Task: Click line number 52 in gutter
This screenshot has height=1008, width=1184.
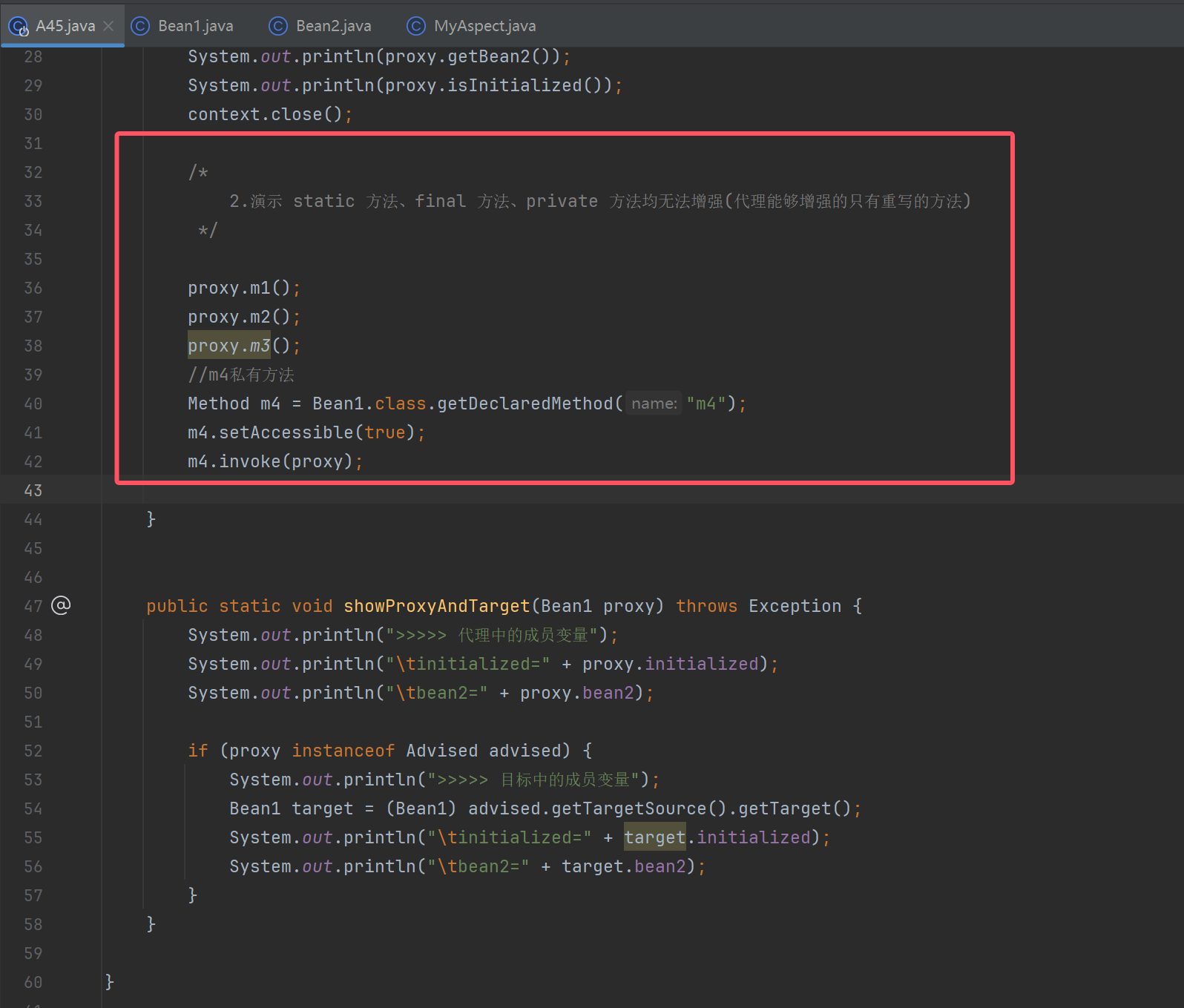Action: (x=33, y=751)
